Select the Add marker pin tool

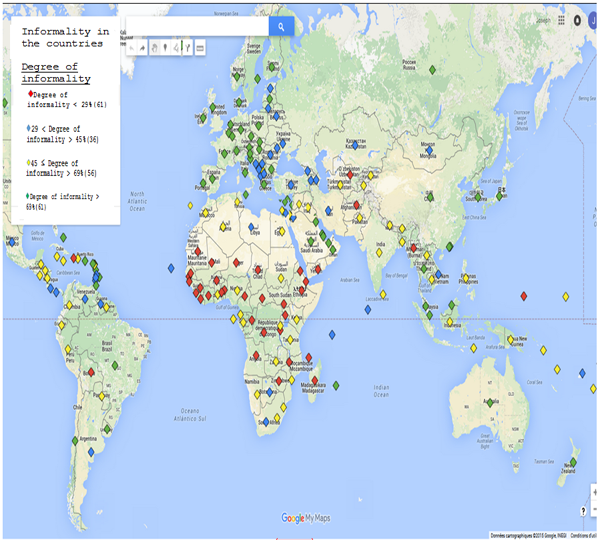coord(165,48)
